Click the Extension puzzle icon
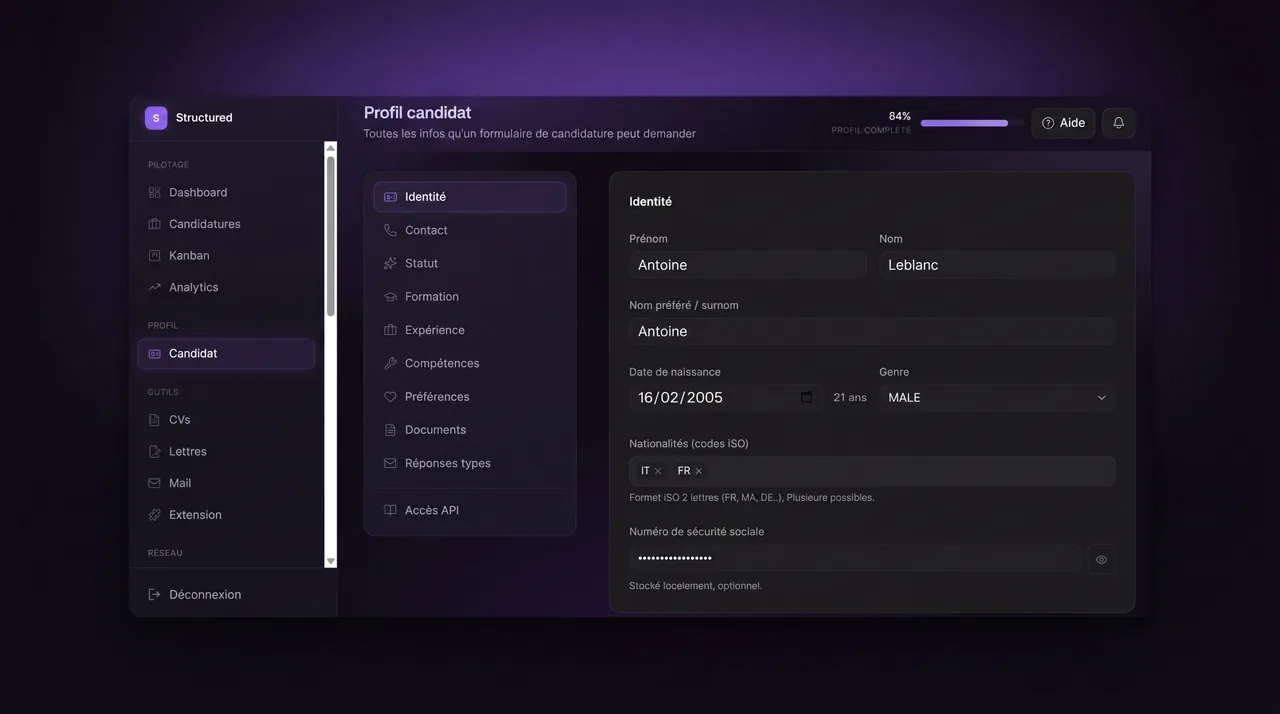The height and width of the screenshot is (714, 1280). pyautogui.click(x=154, y=515)
